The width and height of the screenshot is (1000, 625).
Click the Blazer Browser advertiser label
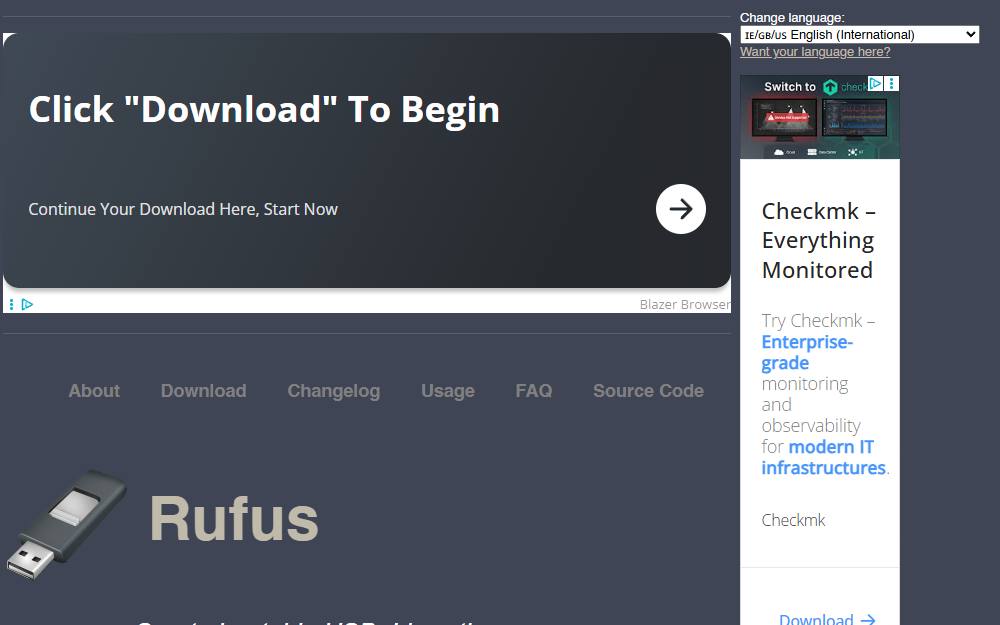(x=685, y=304)
